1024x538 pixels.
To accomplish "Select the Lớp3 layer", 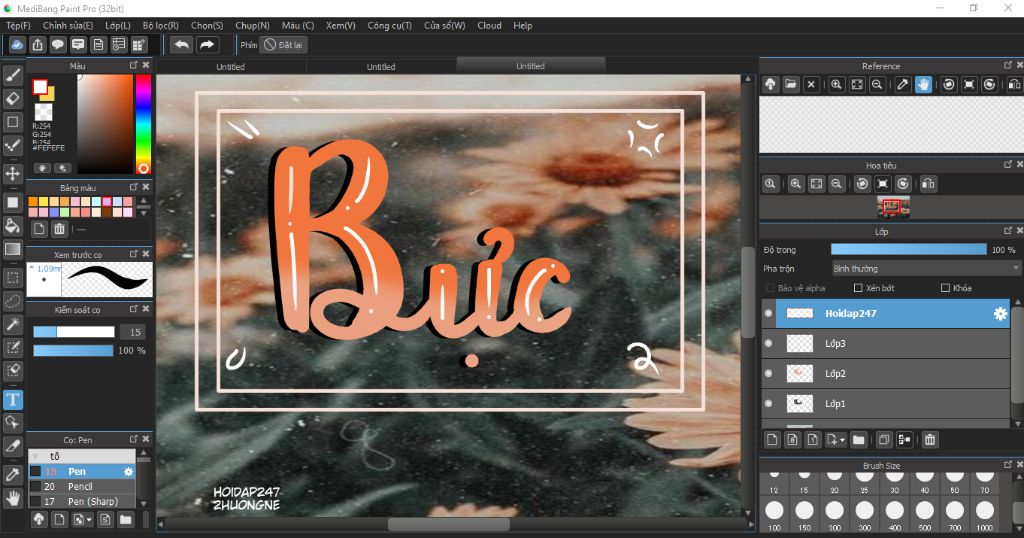I will pyautogui.click(x=886, y=343).
